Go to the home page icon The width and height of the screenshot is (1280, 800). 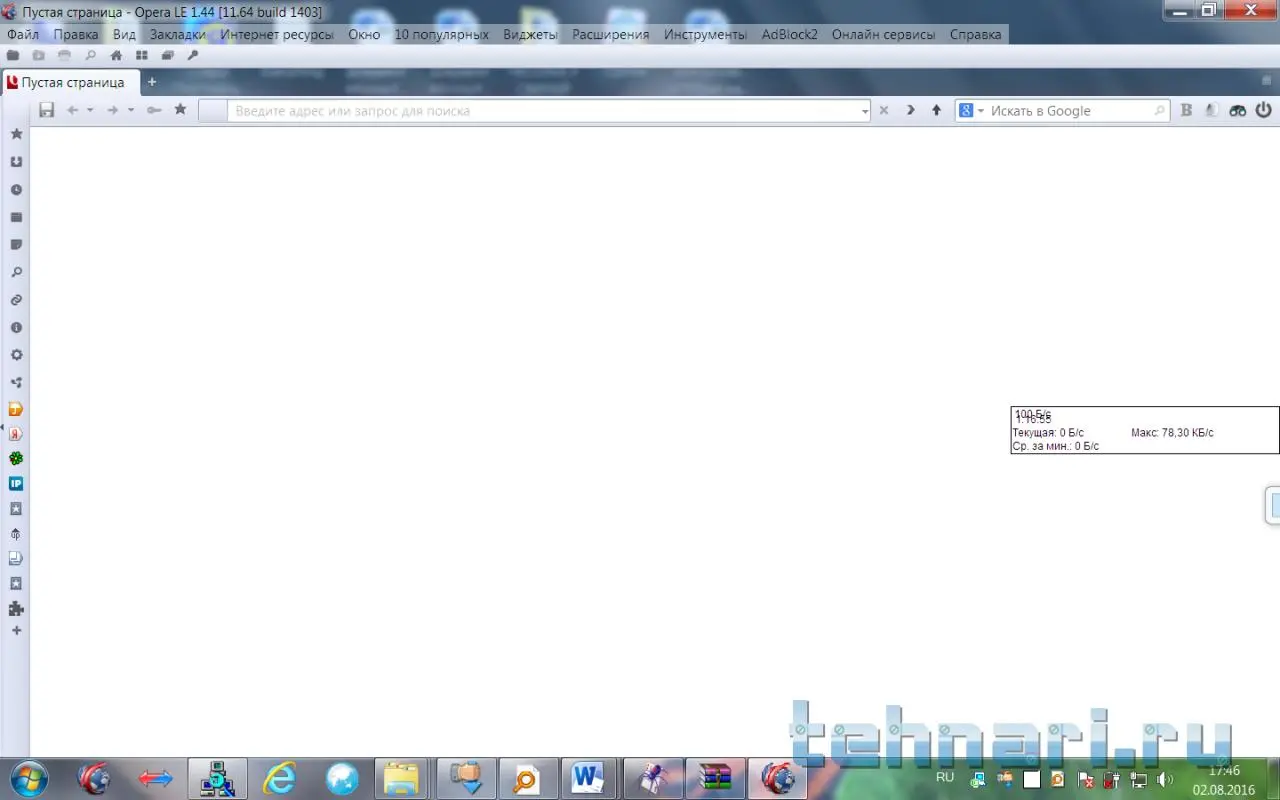[117, 56]
